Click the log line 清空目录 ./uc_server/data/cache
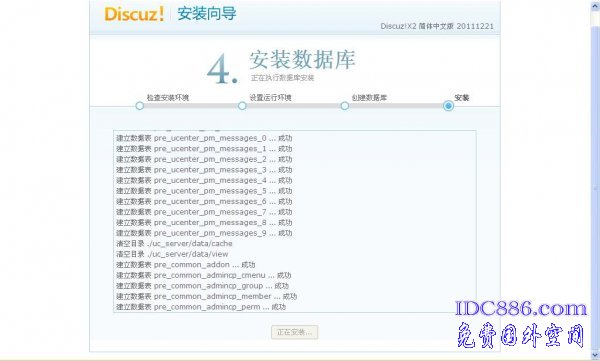This screenshot has width=600, height=361. pyautogui.click(x=174, y=243)
